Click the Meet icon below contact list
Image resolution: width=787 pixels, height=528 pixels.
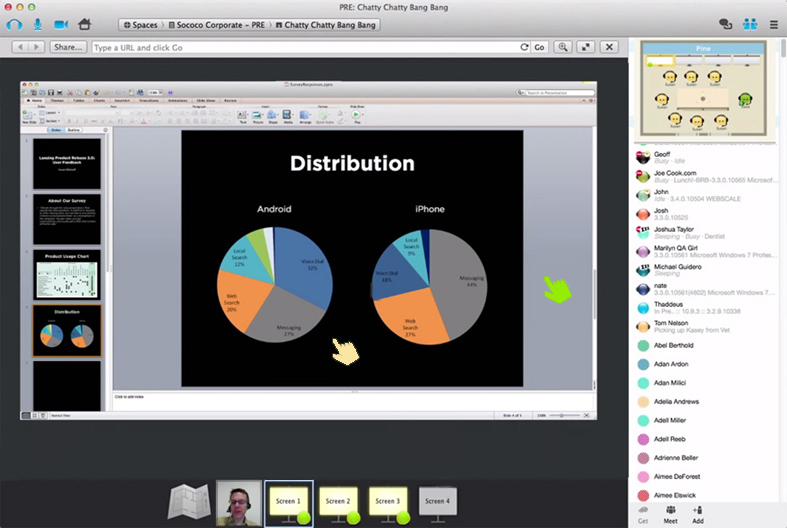(x=669, y=514)
